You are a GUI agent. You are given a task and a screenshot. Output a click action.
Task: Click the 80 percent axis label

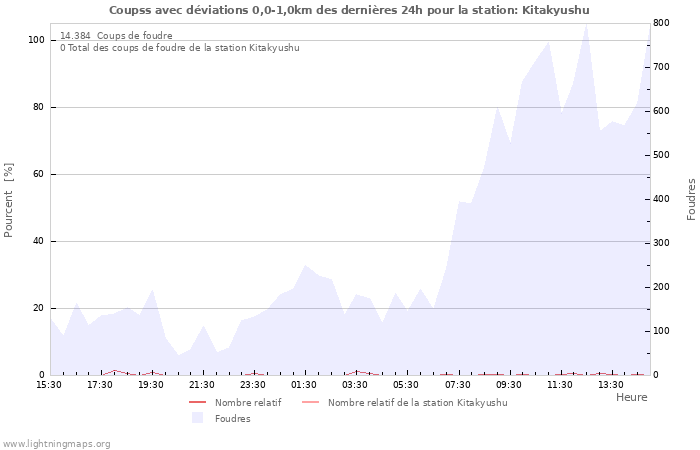coord(38,107)
